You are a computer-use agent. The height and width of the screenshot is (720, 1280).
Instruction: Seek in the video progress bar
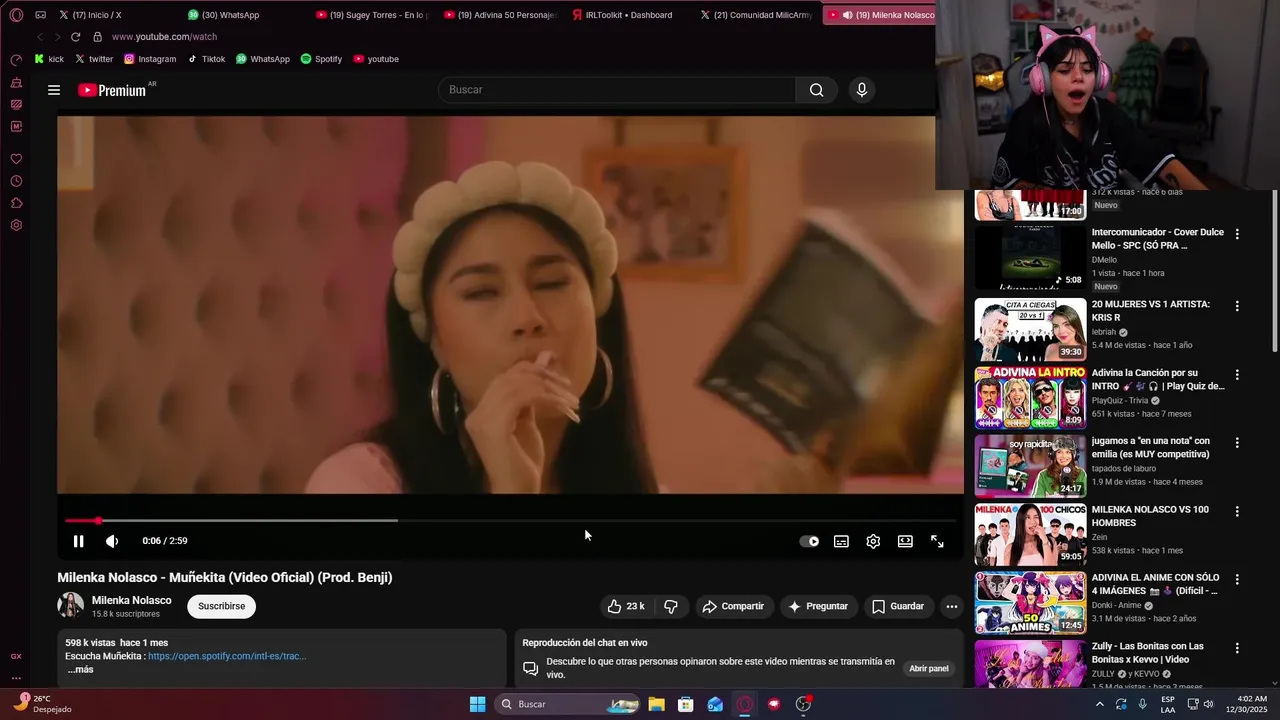coord(510,520)
